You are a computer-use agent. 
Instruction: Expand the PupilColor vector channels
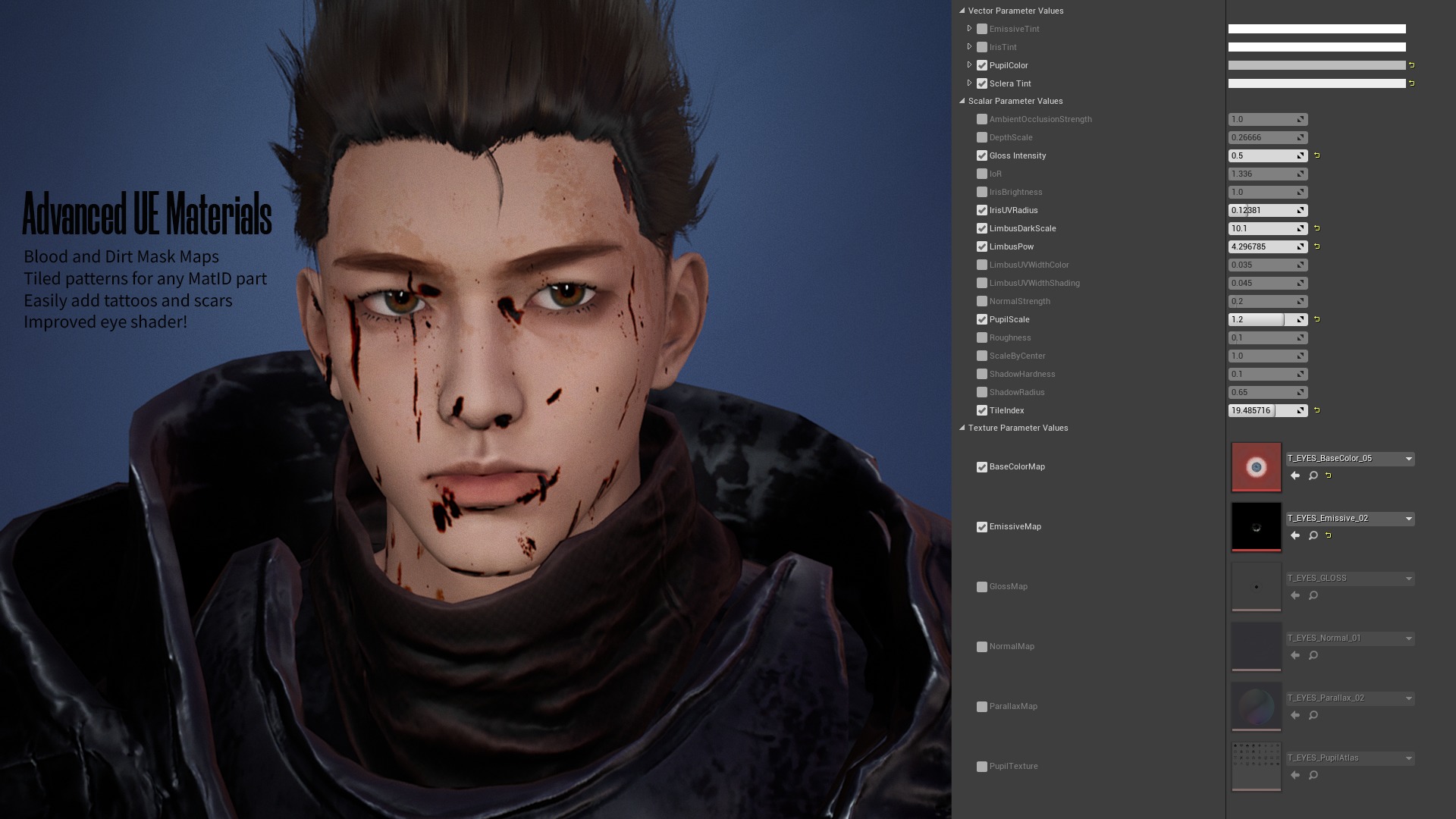[x=969, y=65]
